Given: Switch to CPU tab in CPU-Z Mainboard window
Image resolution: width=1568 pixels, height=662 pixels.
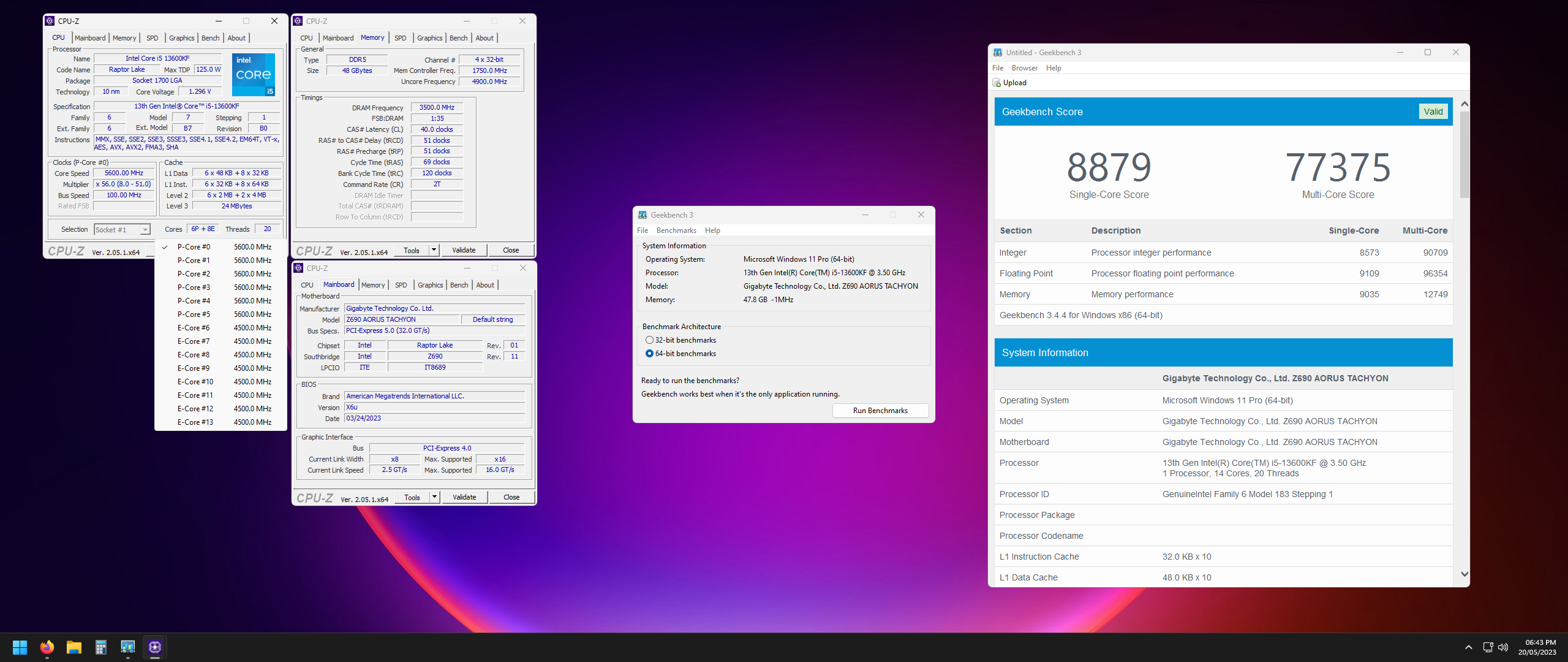Looking at the screenshot, I should click(307, 285).
